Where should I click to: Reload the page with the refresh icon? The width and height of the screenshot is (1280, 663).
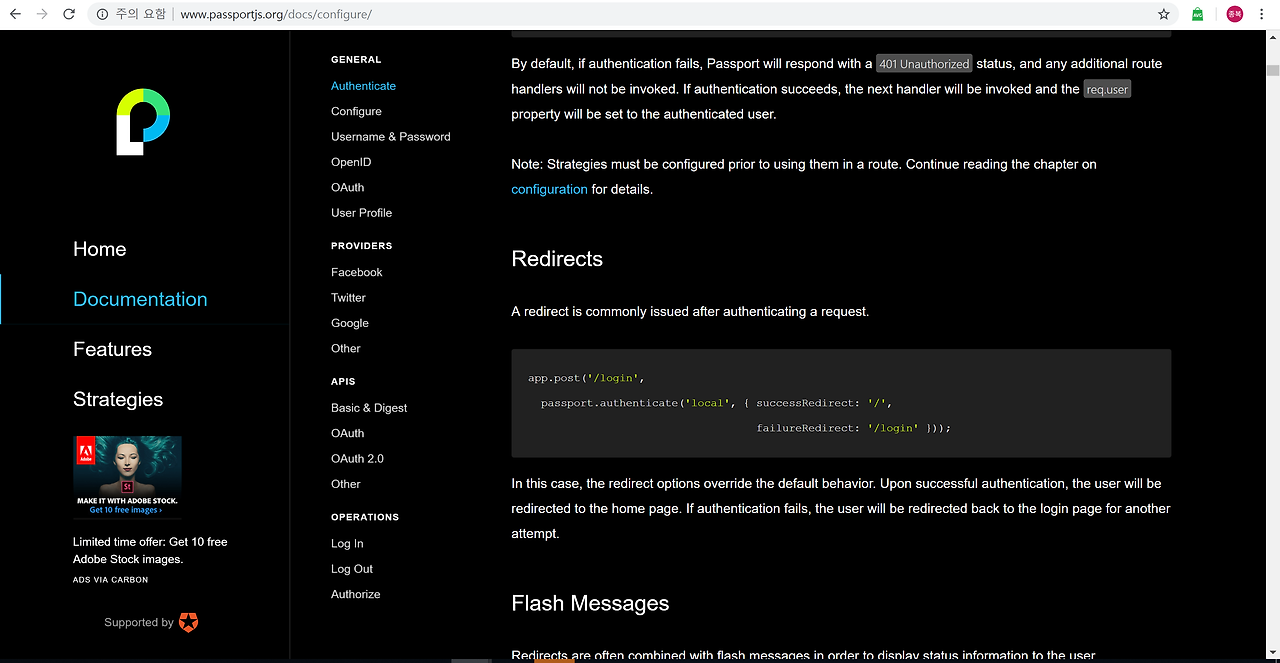[69, 14]
